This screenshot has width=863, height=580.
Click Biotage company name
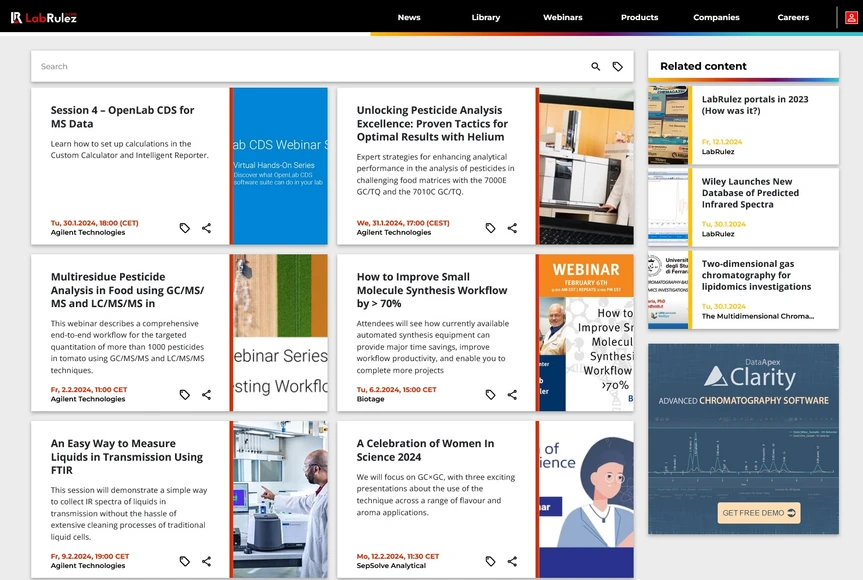pos(370,399)
